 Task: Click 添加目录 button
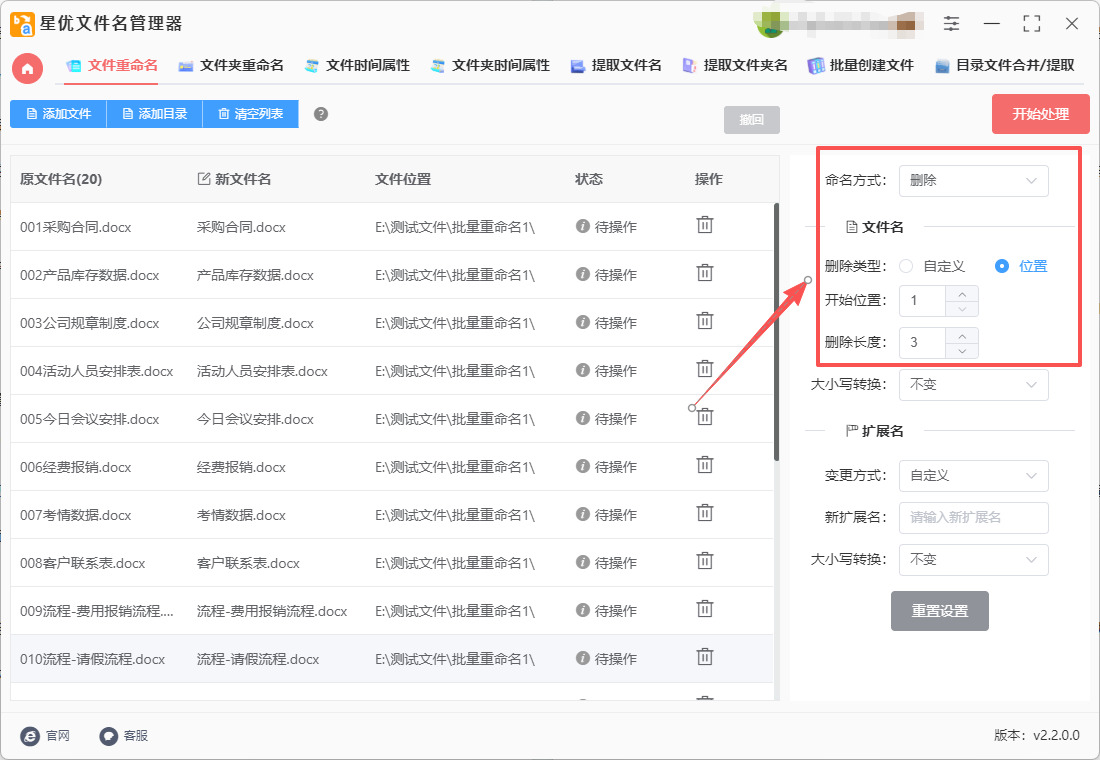coord(154,114)
